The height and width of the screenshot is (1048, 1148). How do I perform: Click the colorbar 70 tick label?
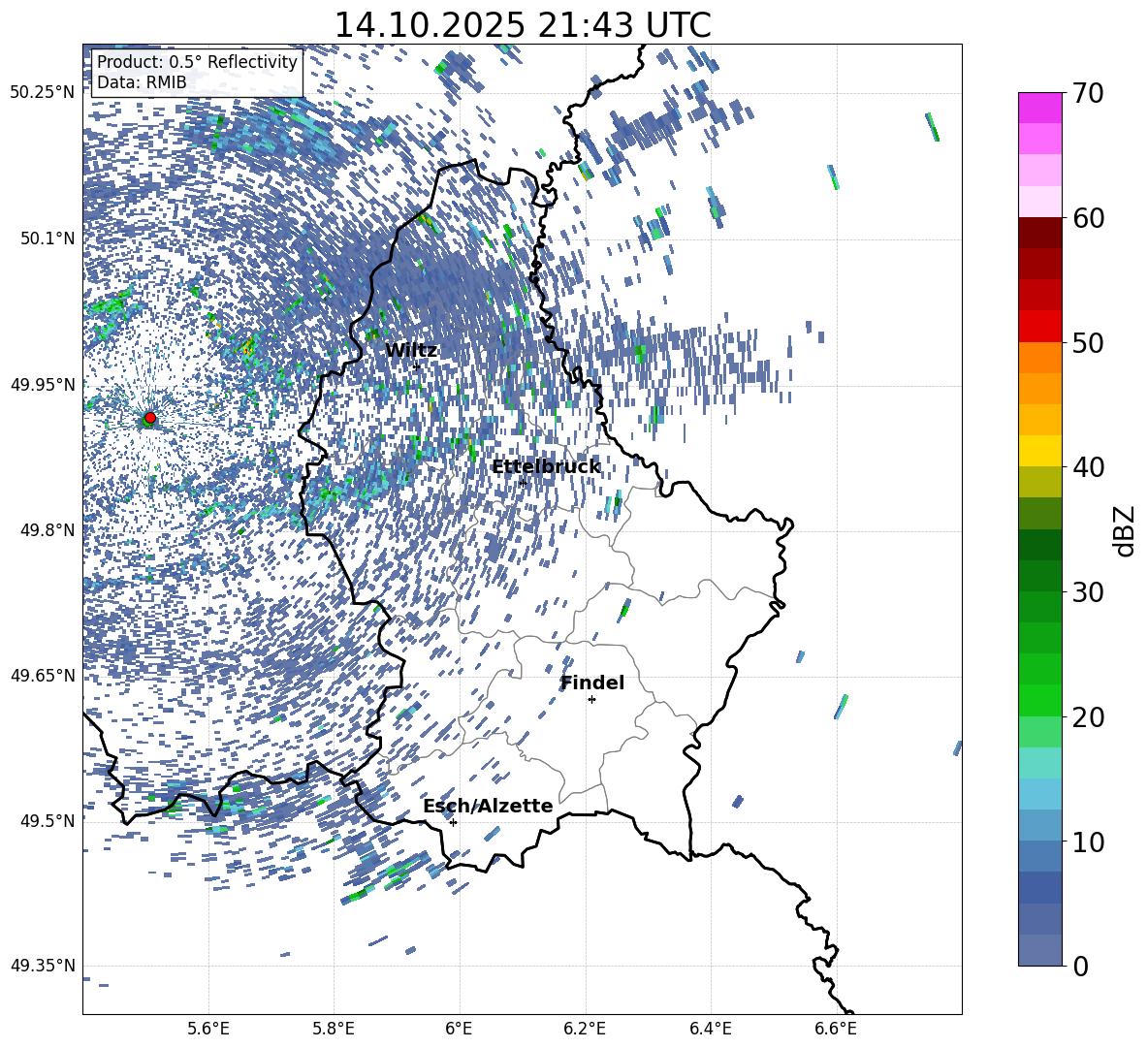1088,93
